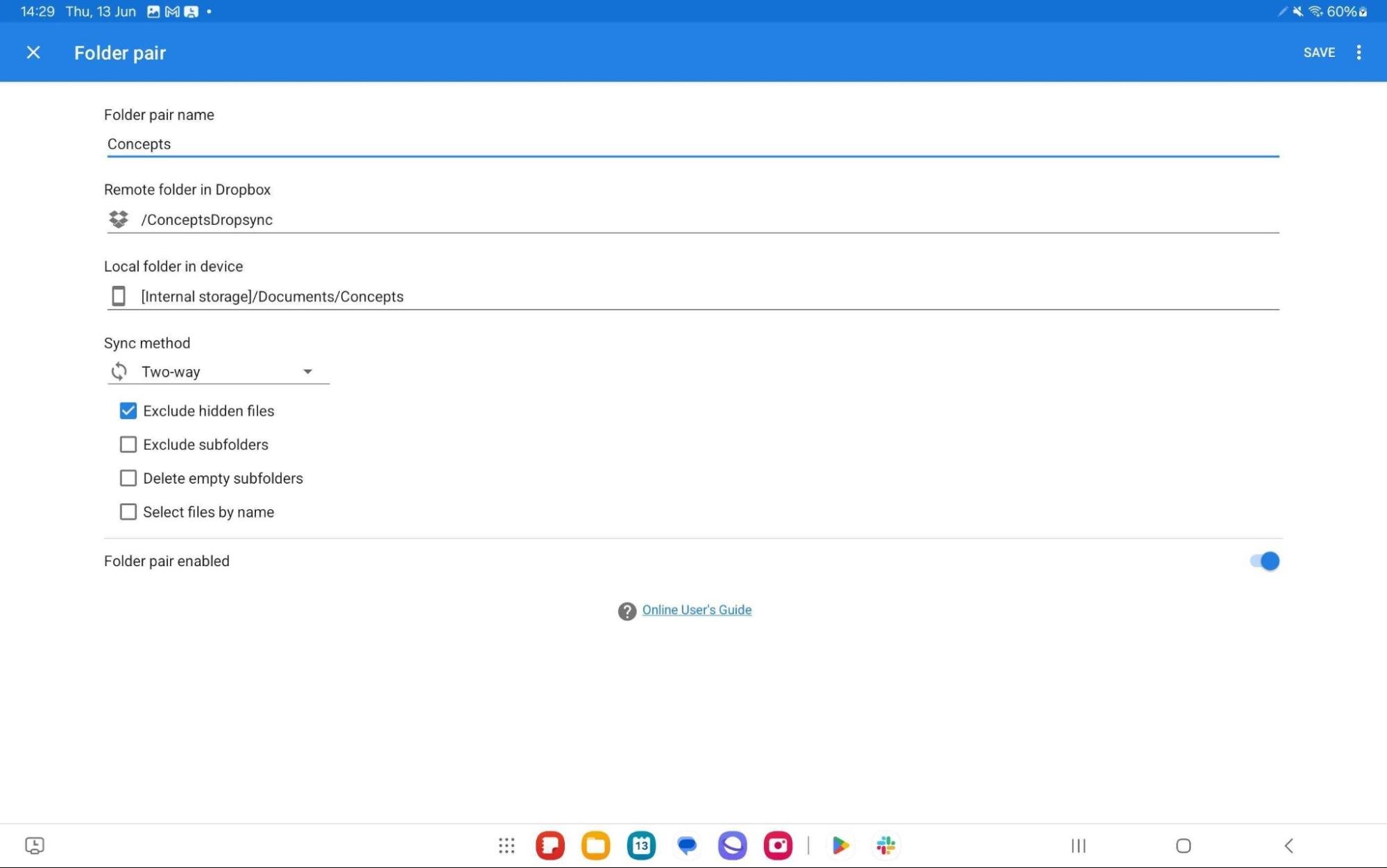Click the Folder pair enabled text

tap(167, 561)
